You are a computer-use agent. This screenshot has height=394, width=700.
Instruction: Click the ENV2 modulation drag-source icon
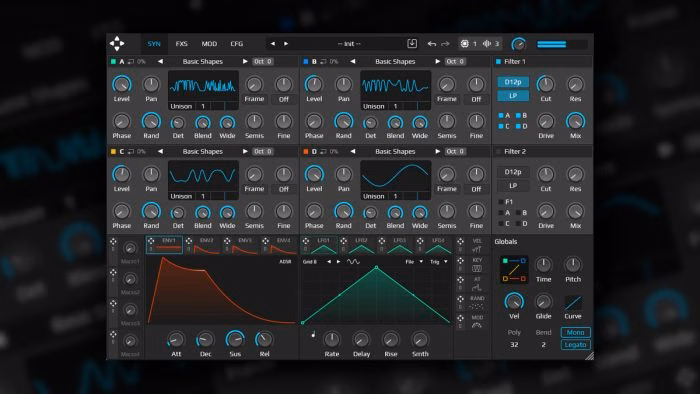click(x=189, y=241)
